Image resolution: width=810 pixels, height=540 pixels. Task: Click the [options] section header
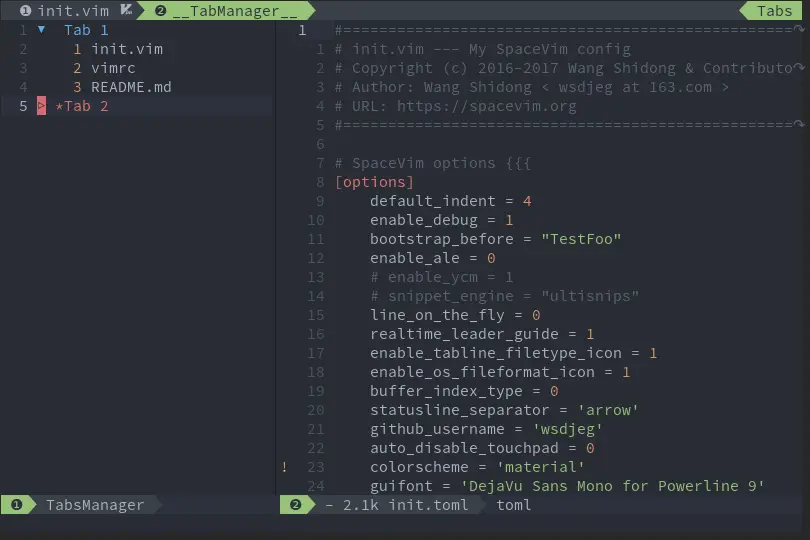click(374, 182)
